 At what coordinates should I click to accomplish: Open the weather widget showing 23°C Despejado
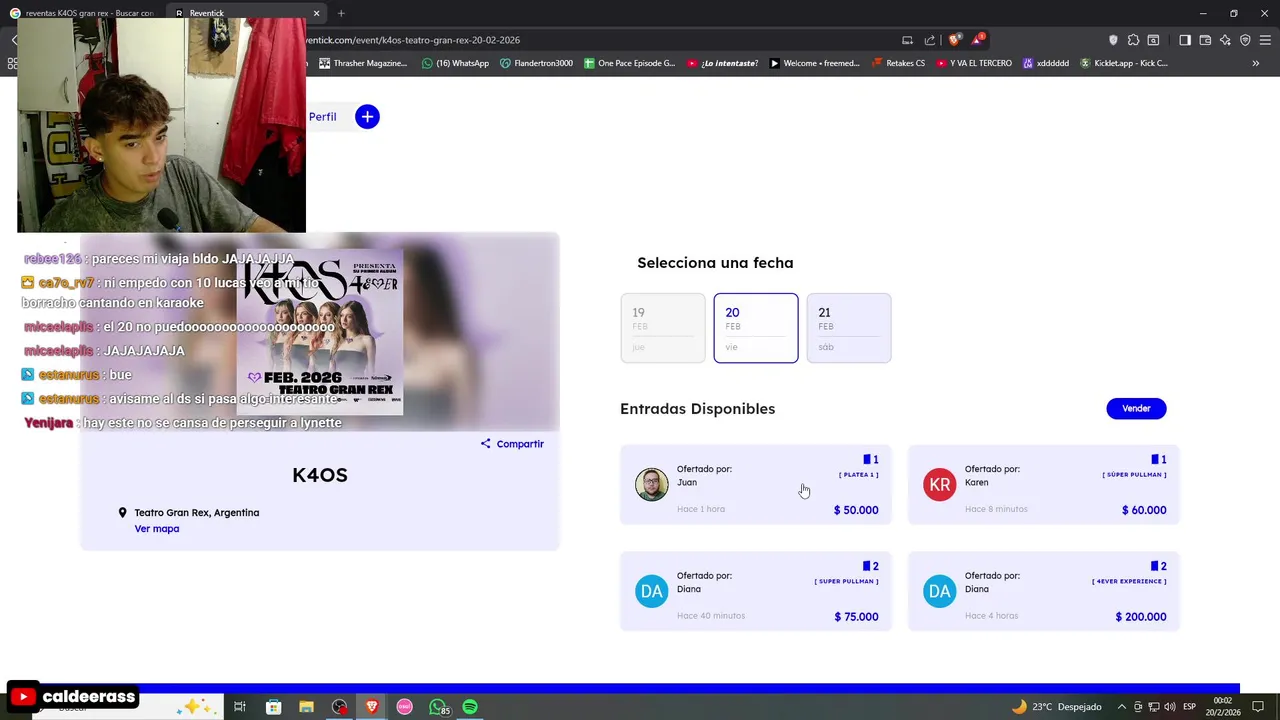tap(1056, 707)
